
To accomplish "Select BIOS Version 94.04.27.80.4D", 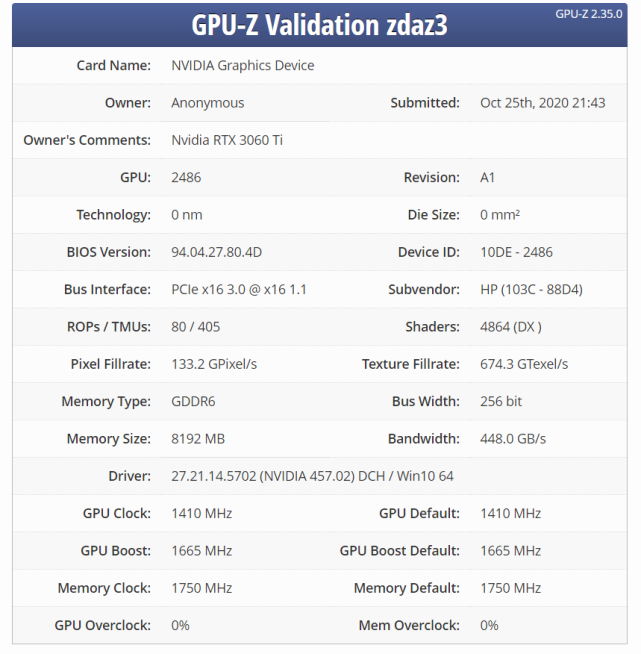I will click(x=216, y=252).
